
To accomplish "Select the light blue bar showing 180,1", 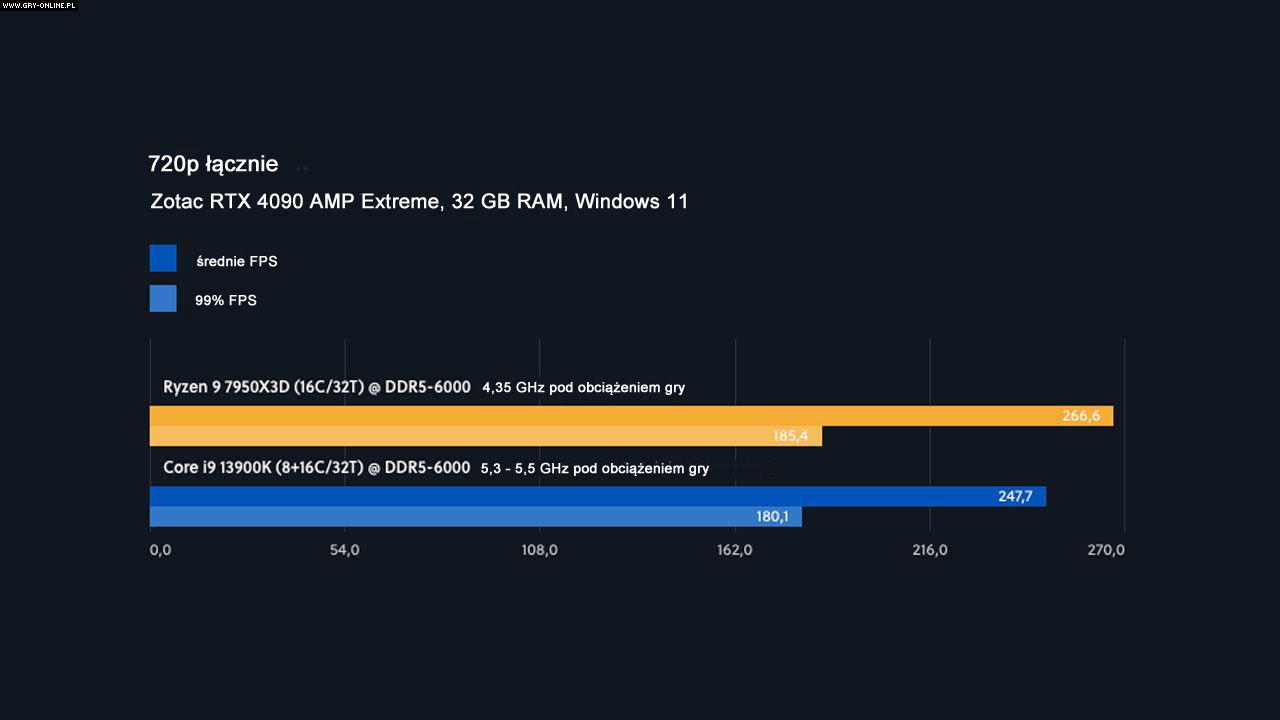I will 475,516.
